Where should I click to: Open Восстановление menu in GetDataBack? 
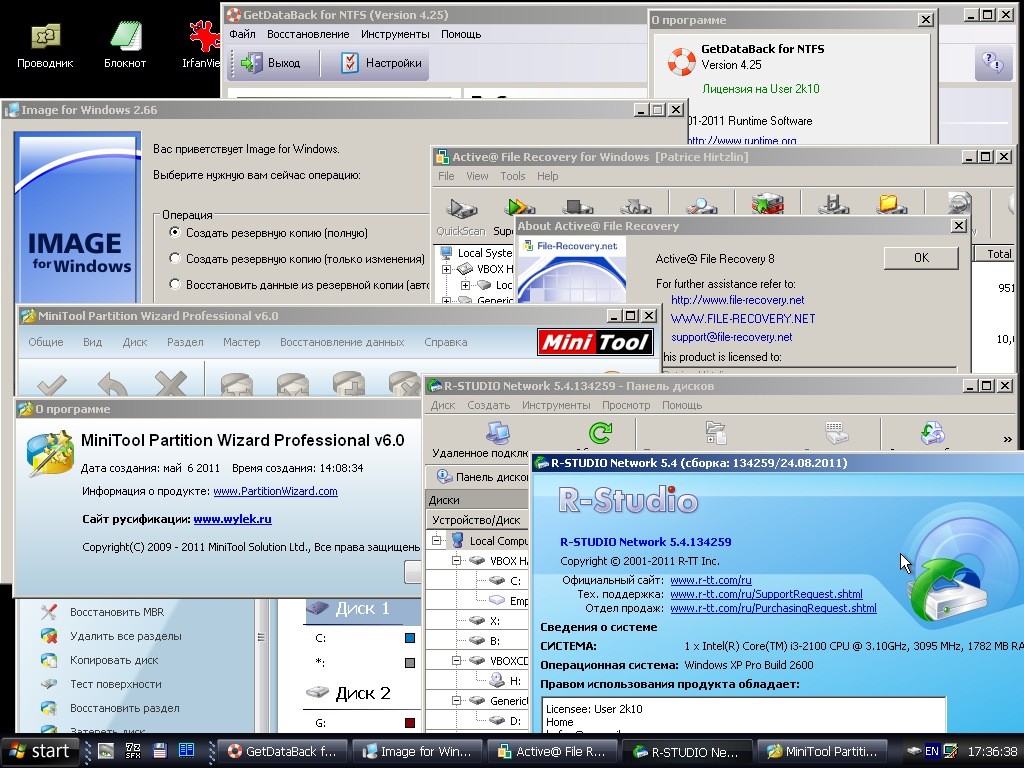coord(308,34)
